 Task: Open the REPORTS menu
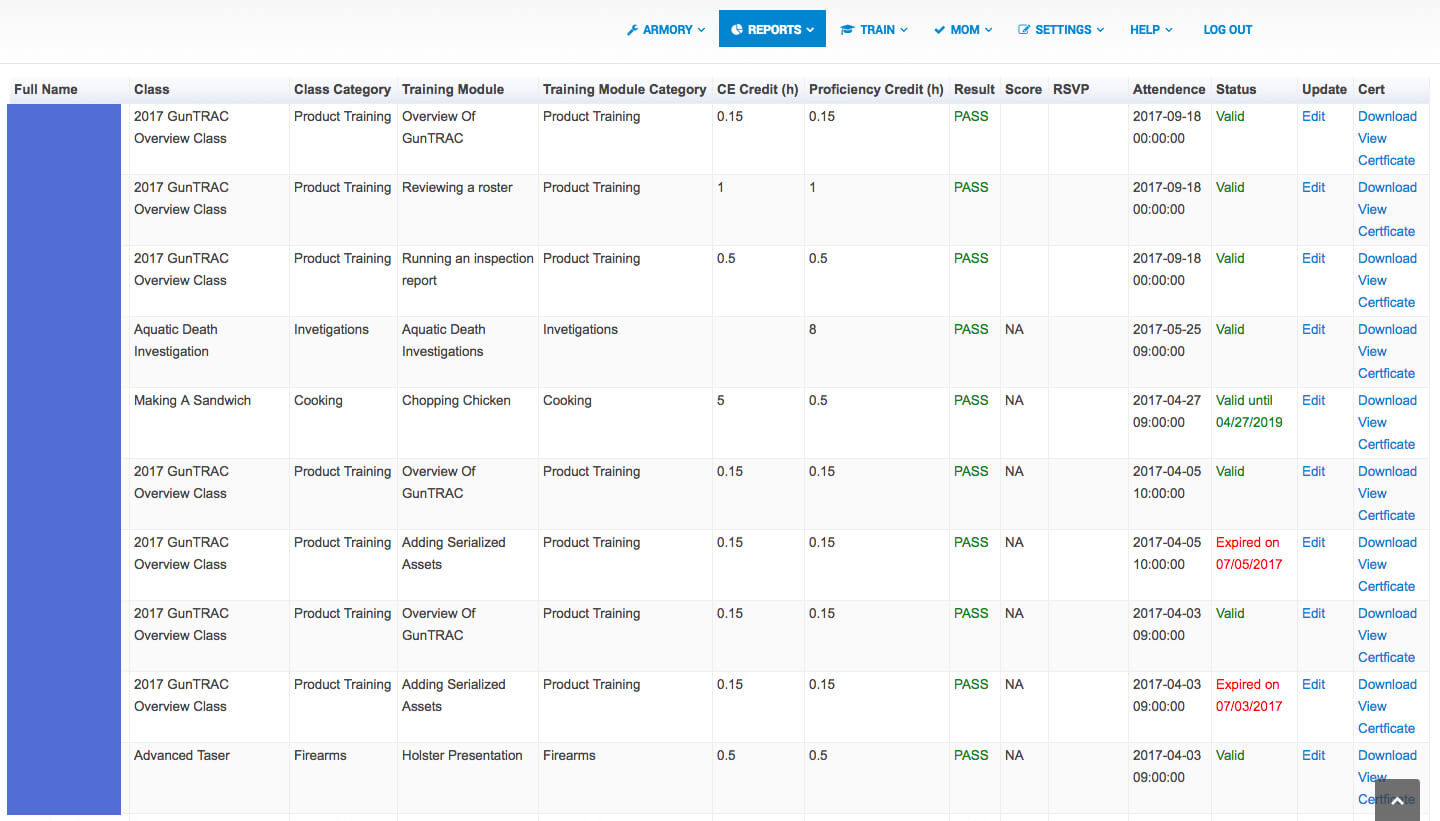772,29
